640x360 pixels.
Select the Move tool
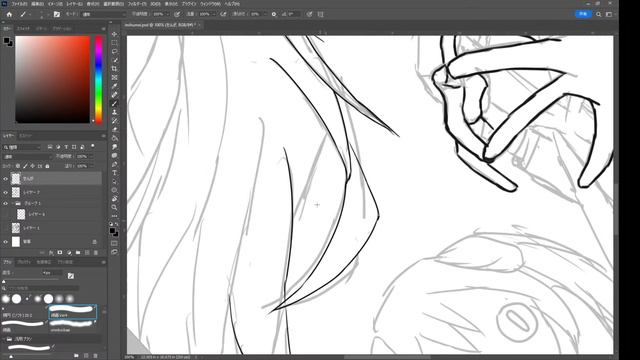114,34
